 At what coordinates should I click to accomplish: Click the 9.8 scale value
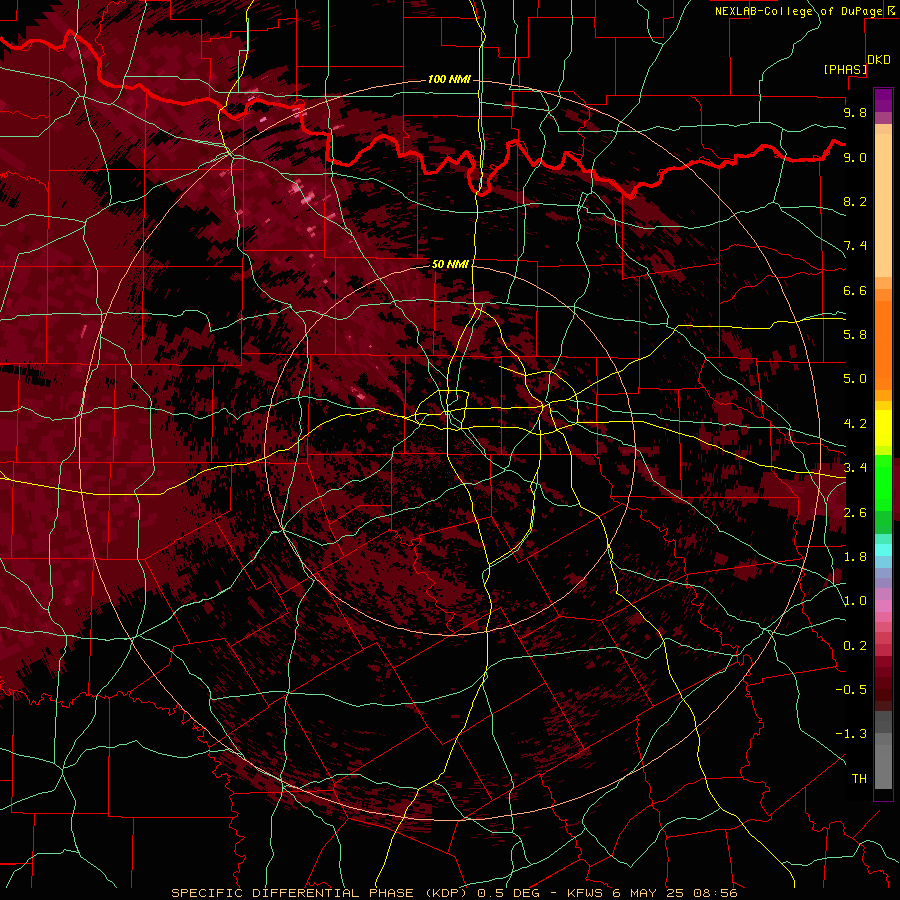855,112
